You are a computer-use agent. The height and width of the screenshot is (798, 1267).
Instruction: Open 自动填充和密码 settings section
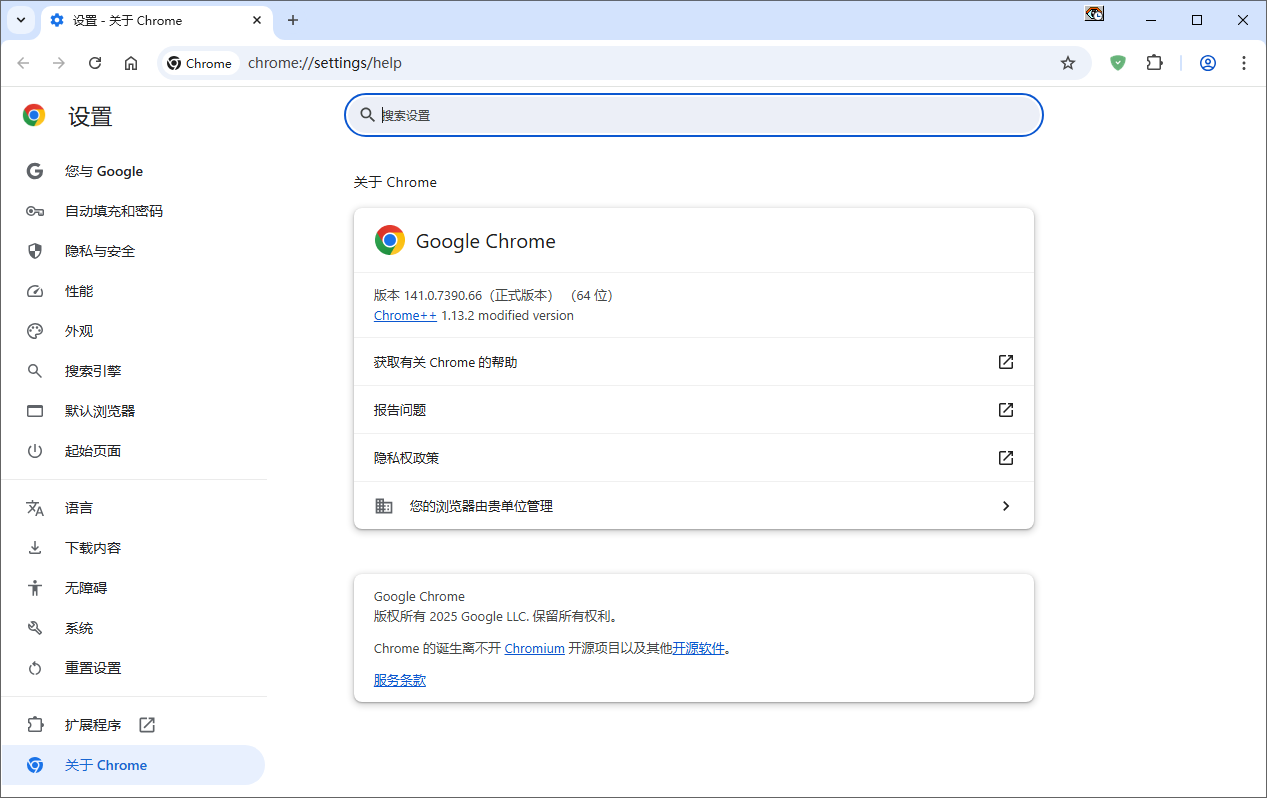coord(113,211)
